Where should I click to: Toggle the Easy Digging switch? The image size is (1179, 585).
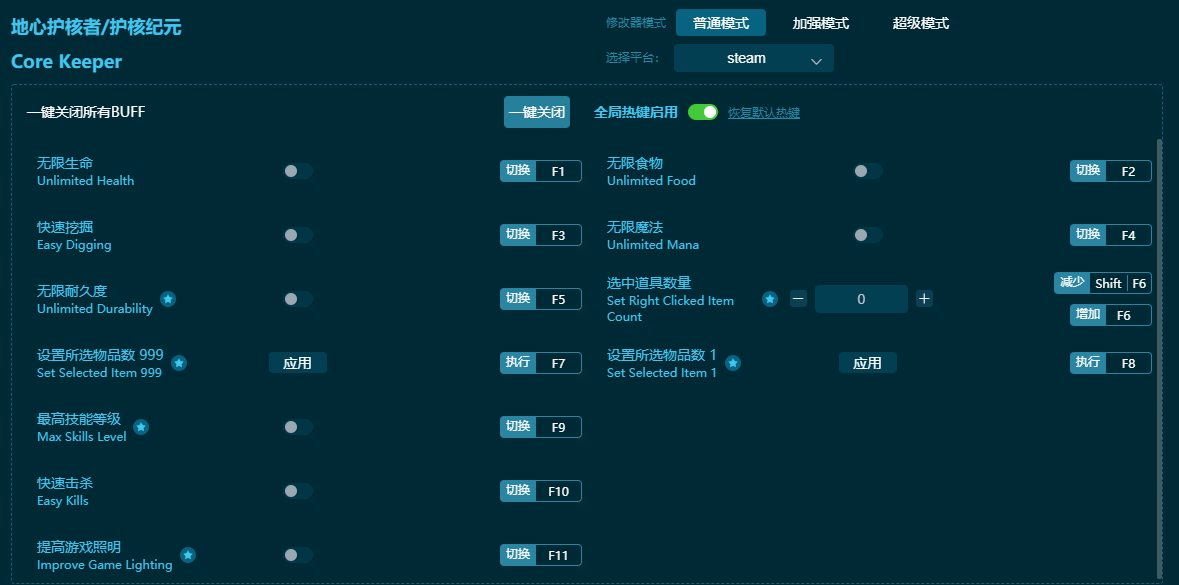click(297, 235)
